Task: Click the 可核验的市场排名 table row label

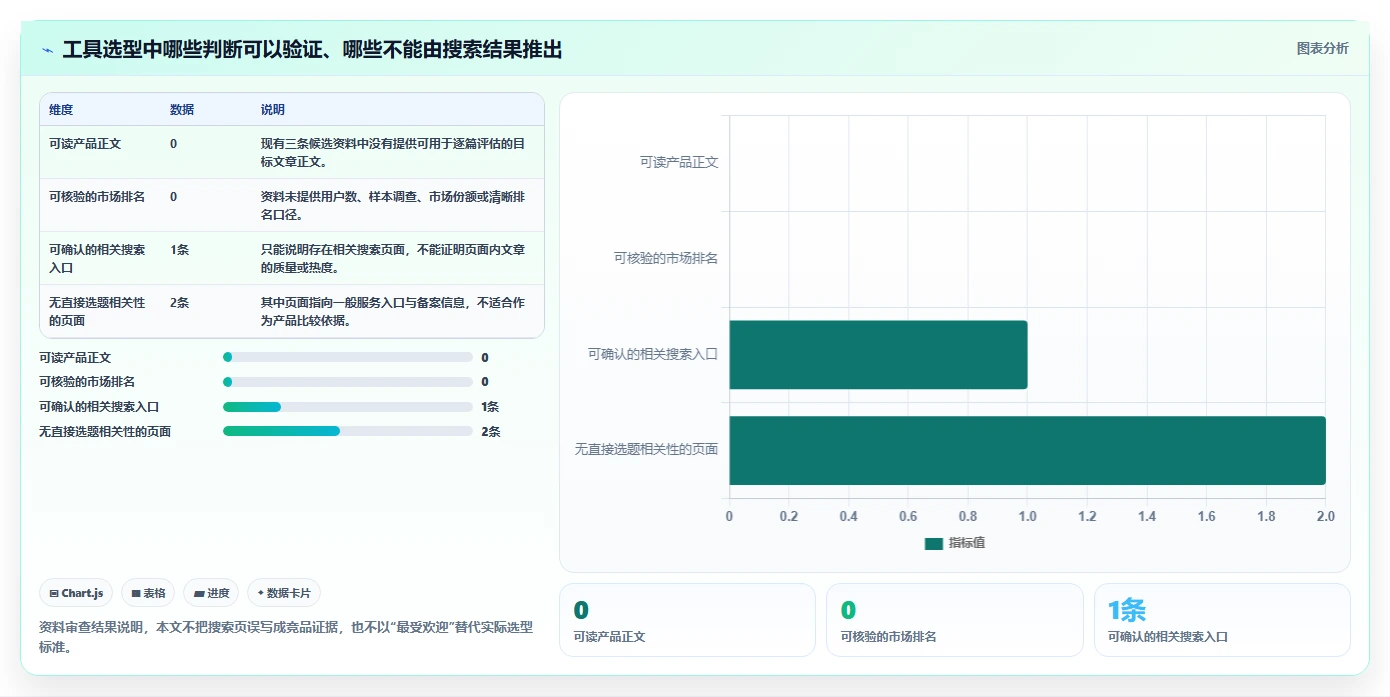Action: [x=97, y=197]
